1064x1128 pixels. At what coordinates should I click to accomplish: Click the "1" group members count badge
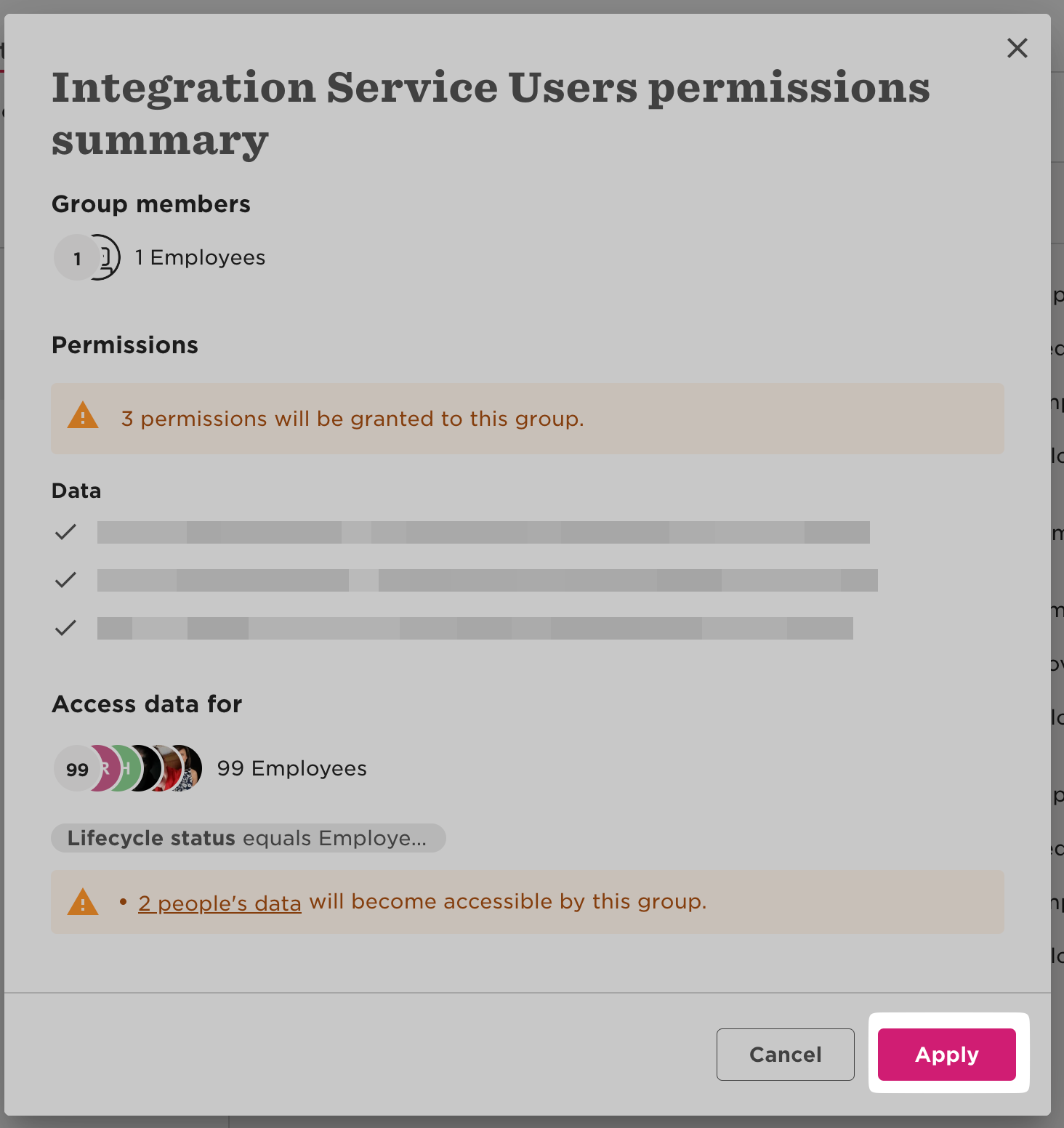coord(76,258)
